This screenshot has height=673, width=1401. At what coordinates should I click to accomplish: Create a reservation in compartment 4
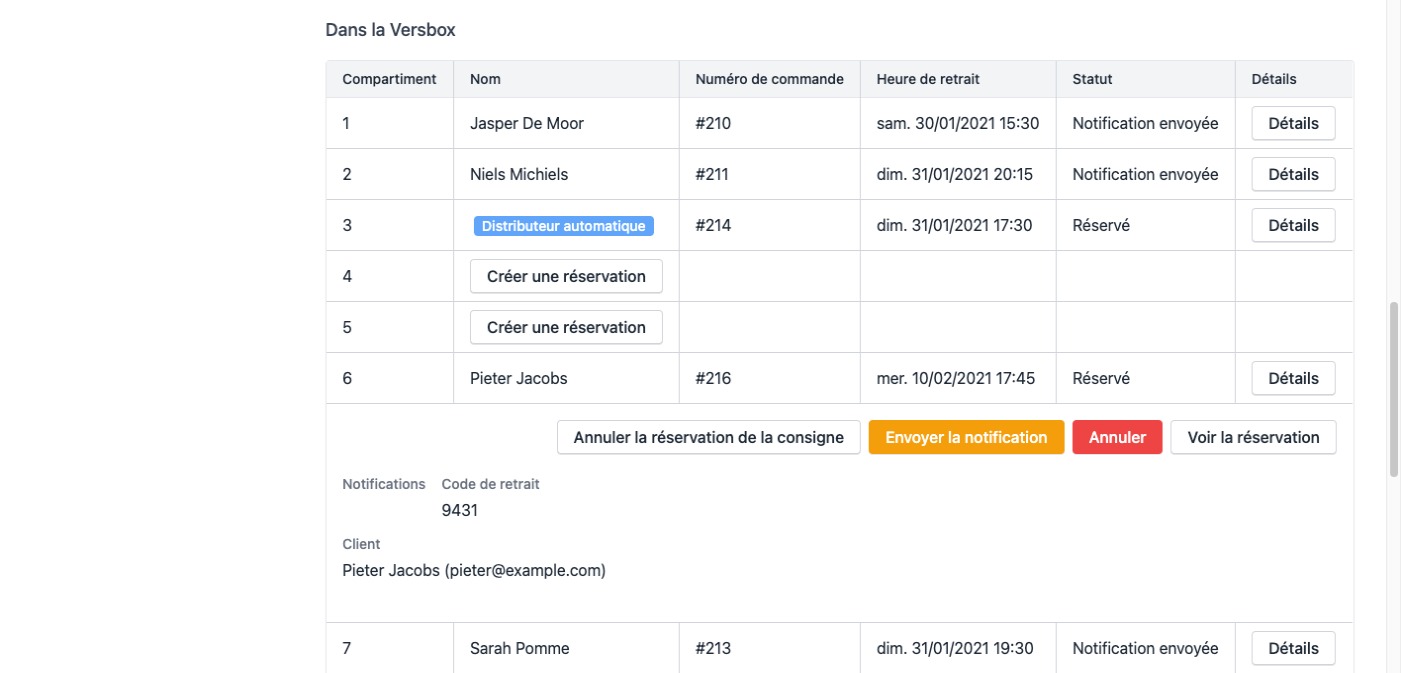[566, 277]
